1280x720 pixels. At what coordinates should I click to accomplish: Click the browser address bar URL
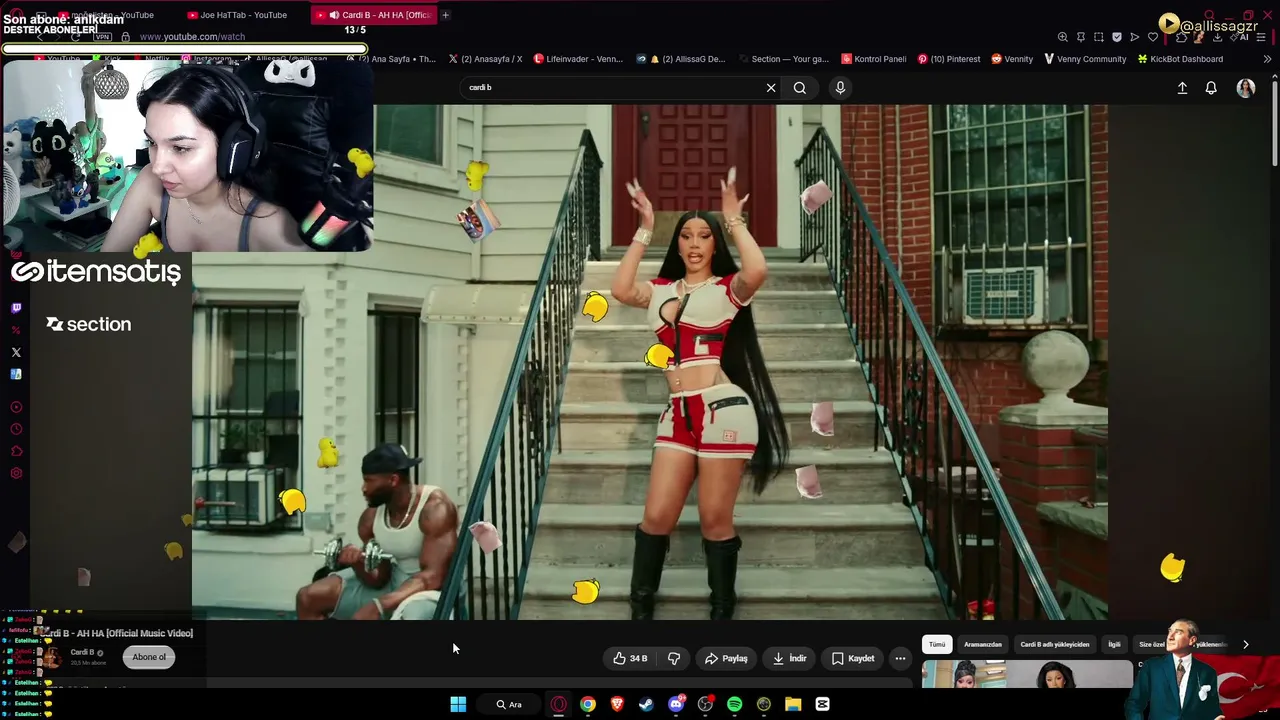[x=192, y=37]
